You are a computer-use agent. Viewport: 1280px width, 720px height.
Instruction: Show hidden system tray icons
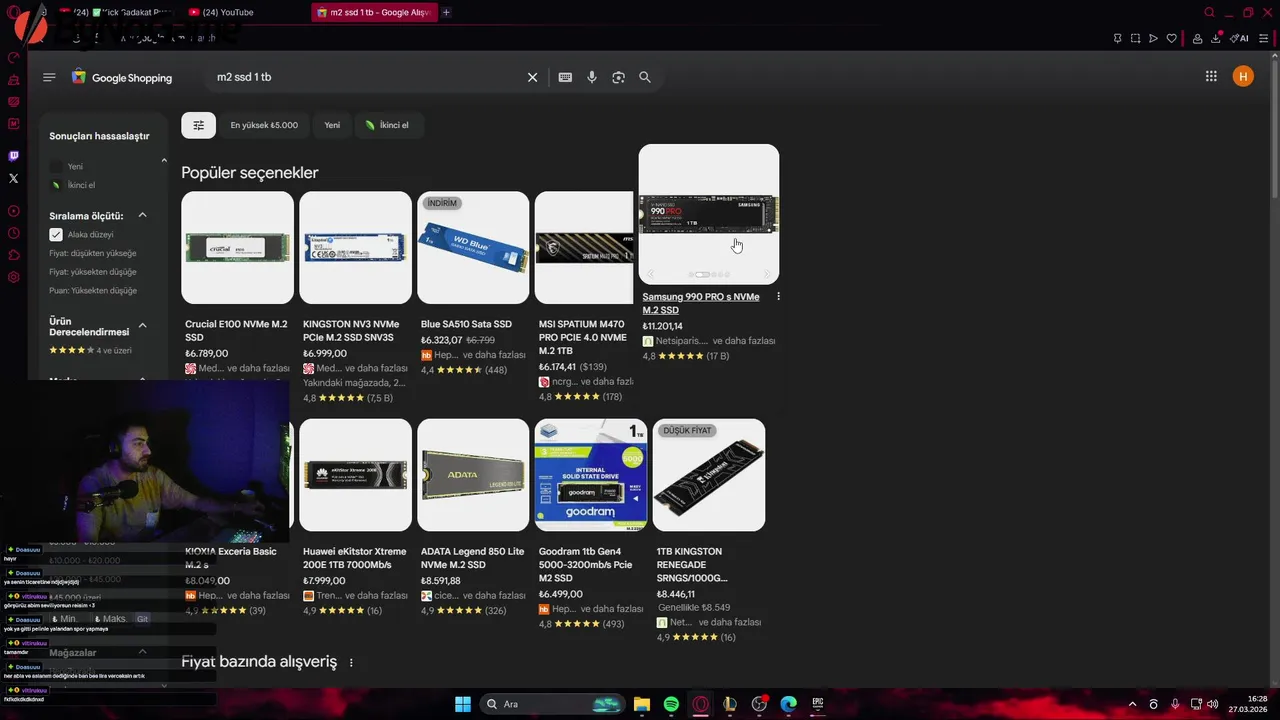click(x=1132, y=704)
